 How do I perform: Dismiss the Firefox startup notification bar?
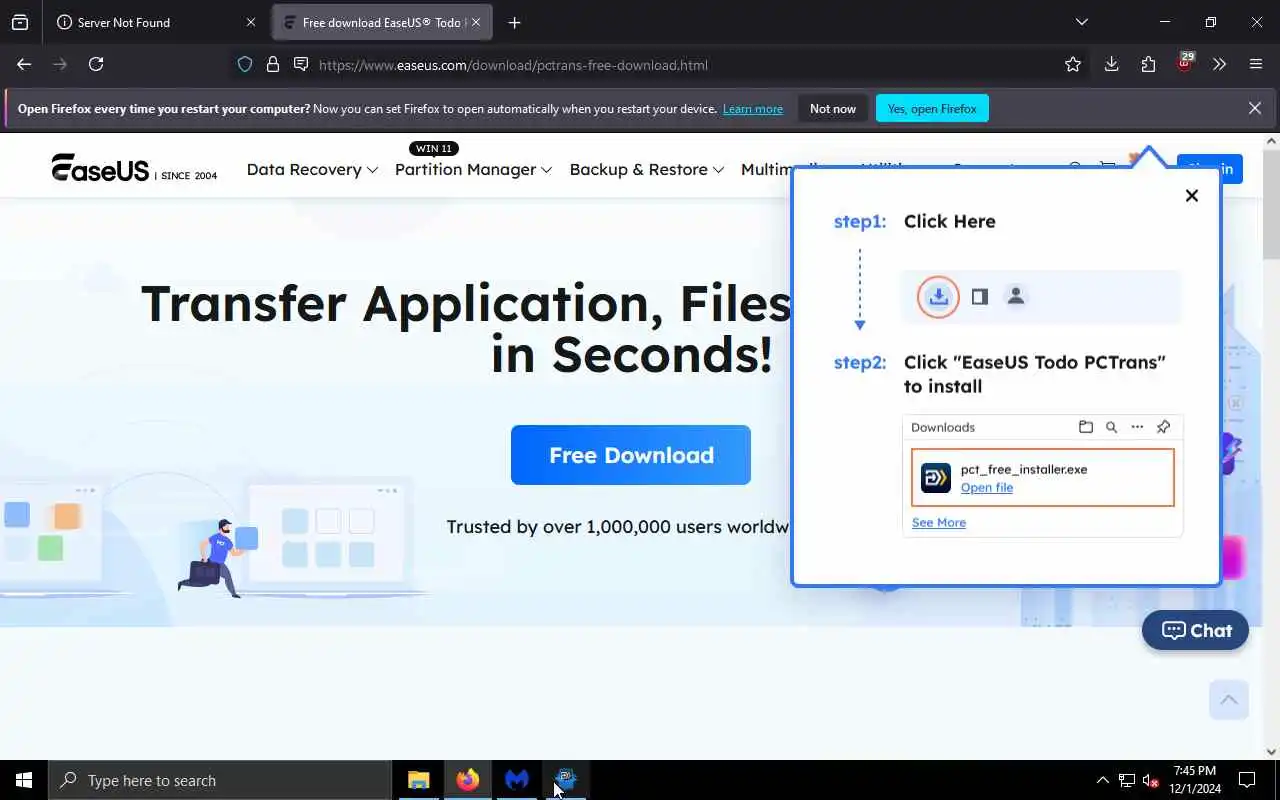click(1255, 108)
